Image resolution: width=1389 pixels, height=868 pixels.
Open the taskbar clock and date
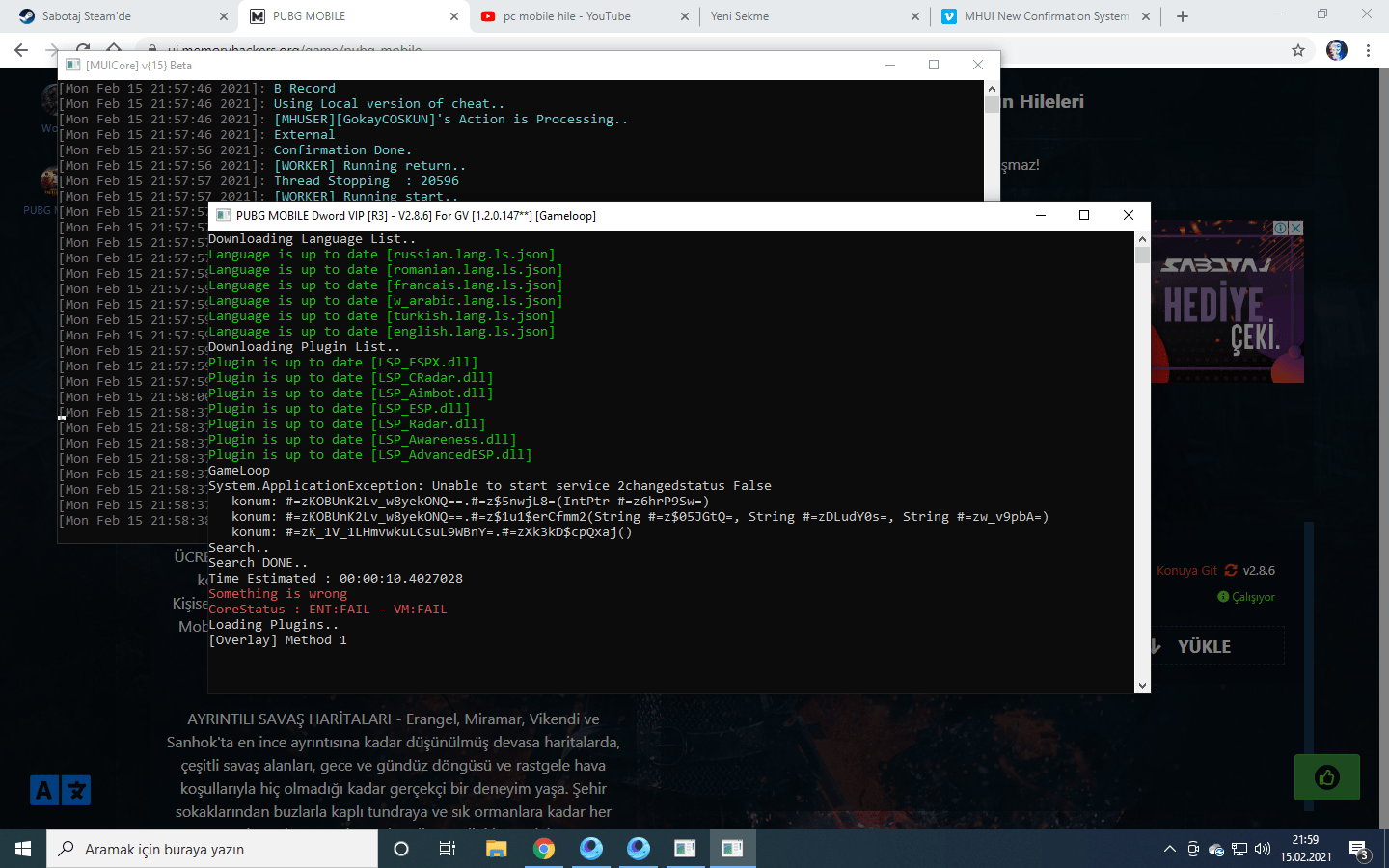(x=1306, y=849)
